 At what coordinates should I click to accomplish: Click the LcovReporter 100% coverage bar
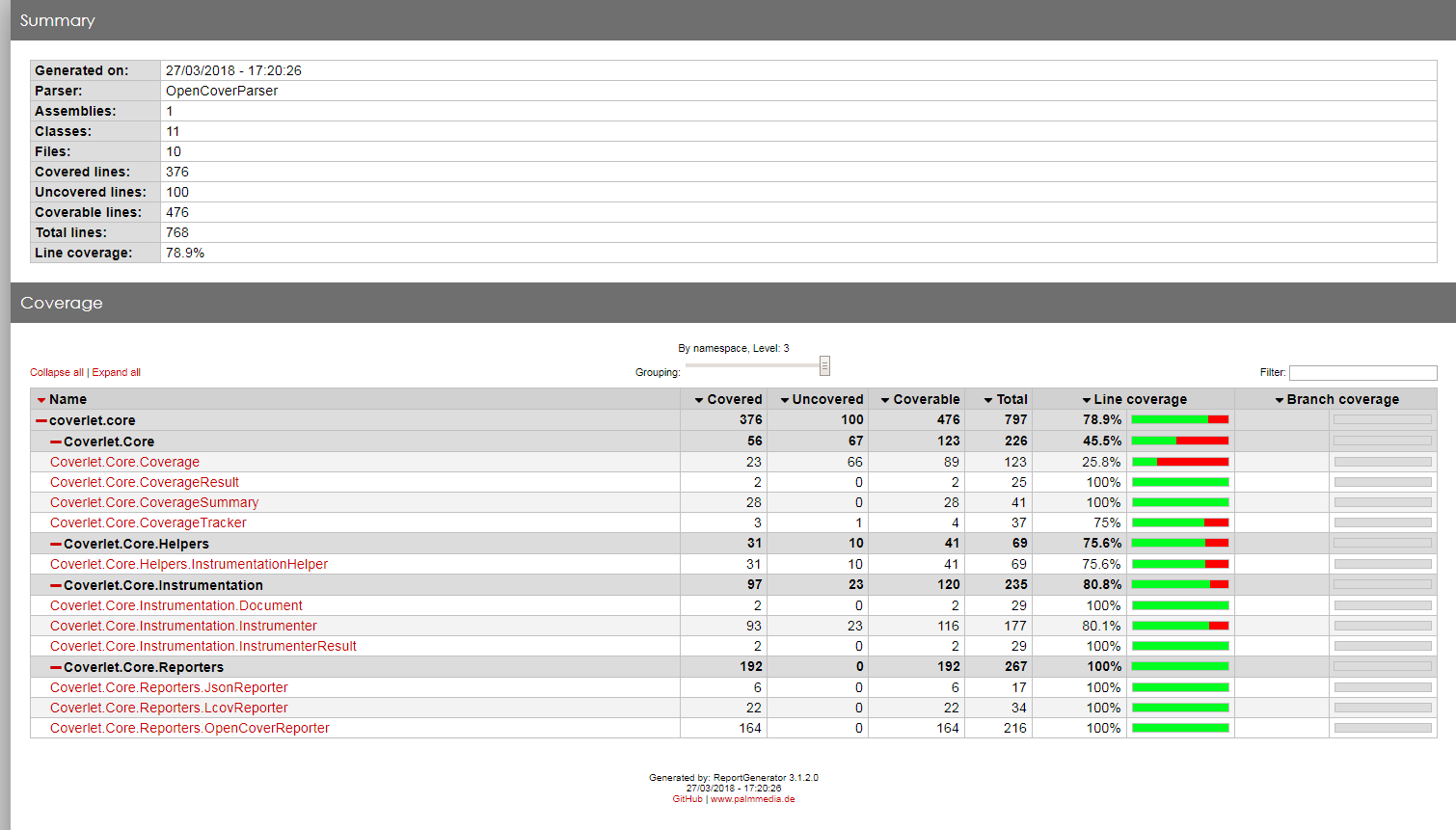tap(1180, 708)
